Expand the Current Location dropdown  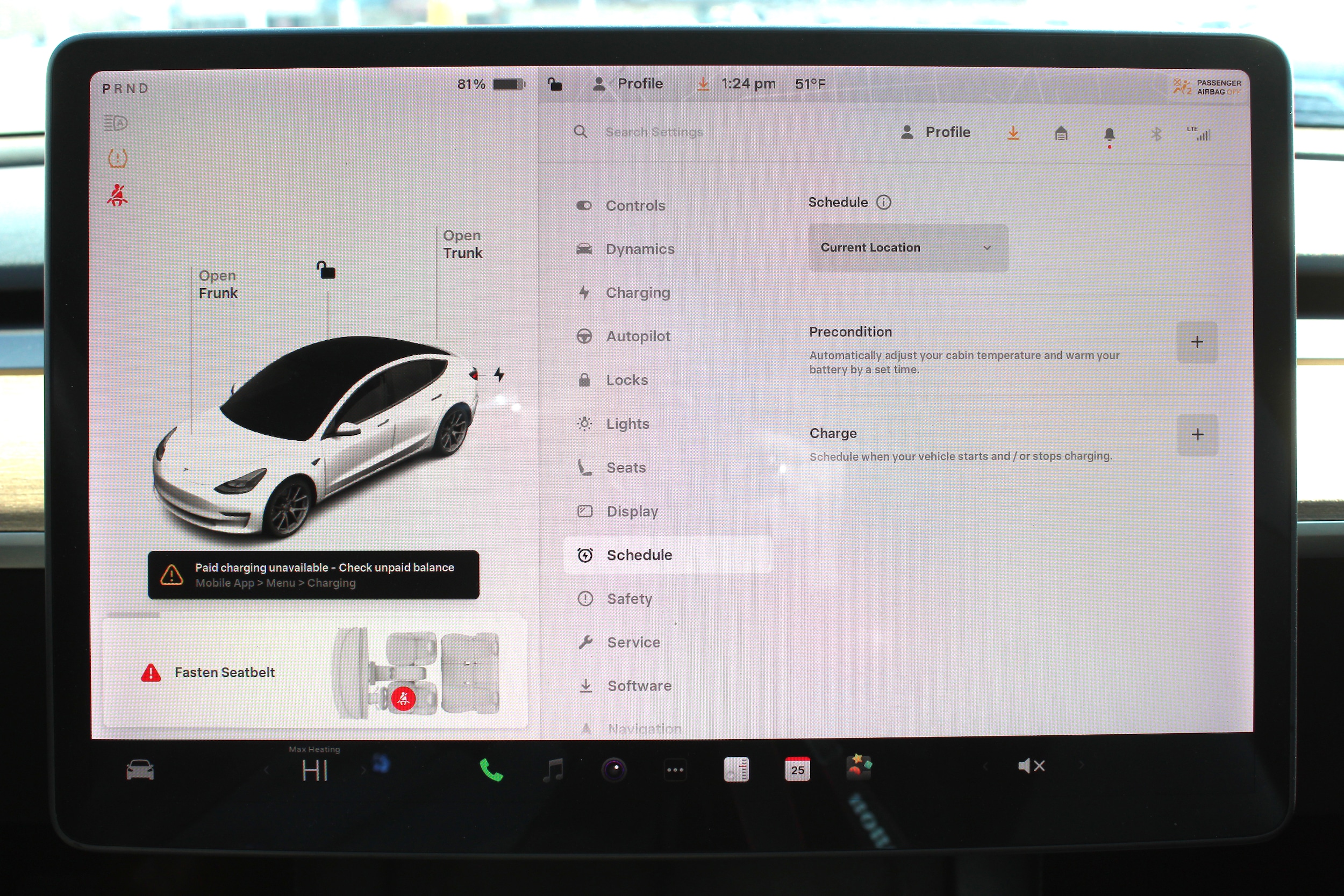point(907,248)
